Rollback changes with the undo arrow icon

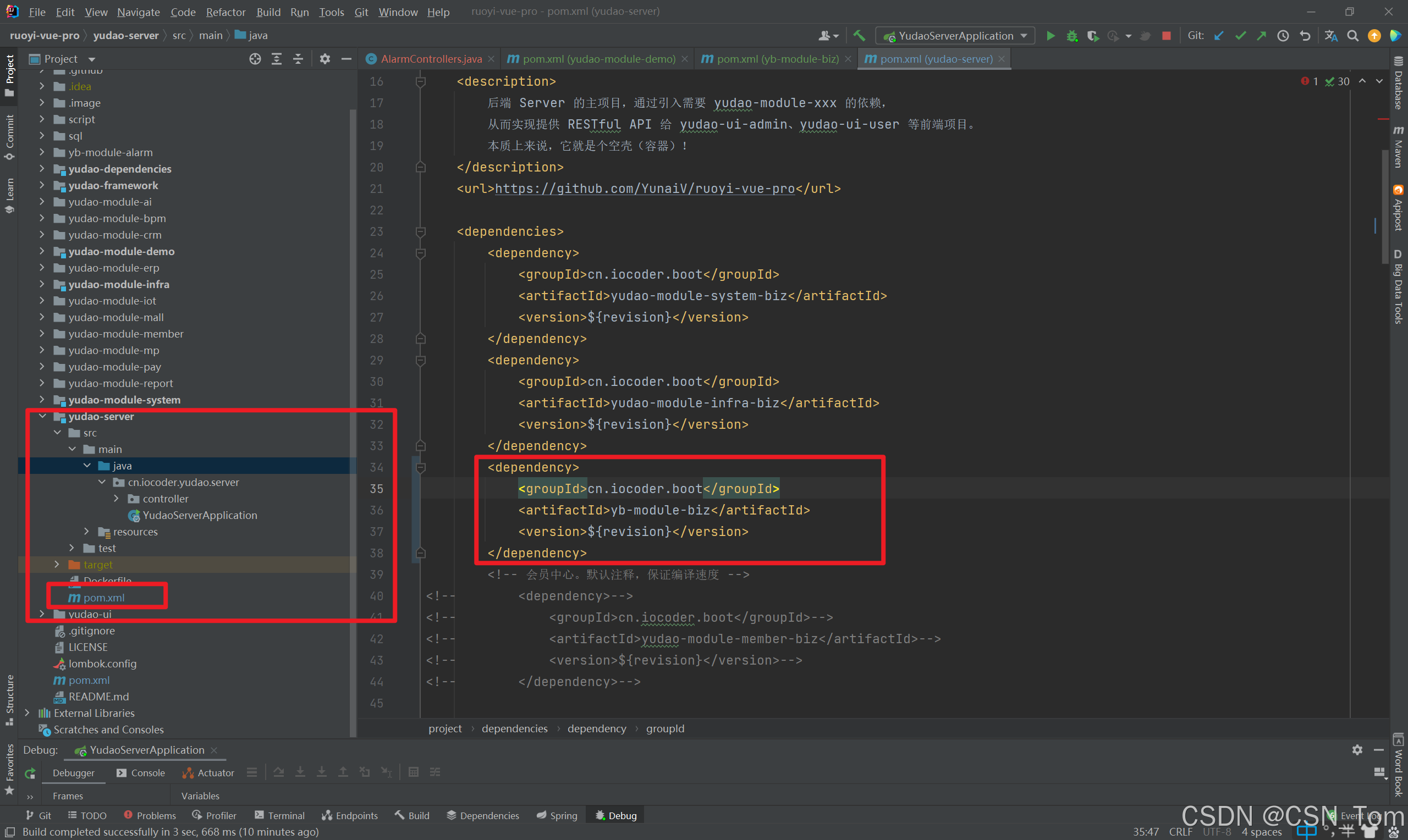1305,36
